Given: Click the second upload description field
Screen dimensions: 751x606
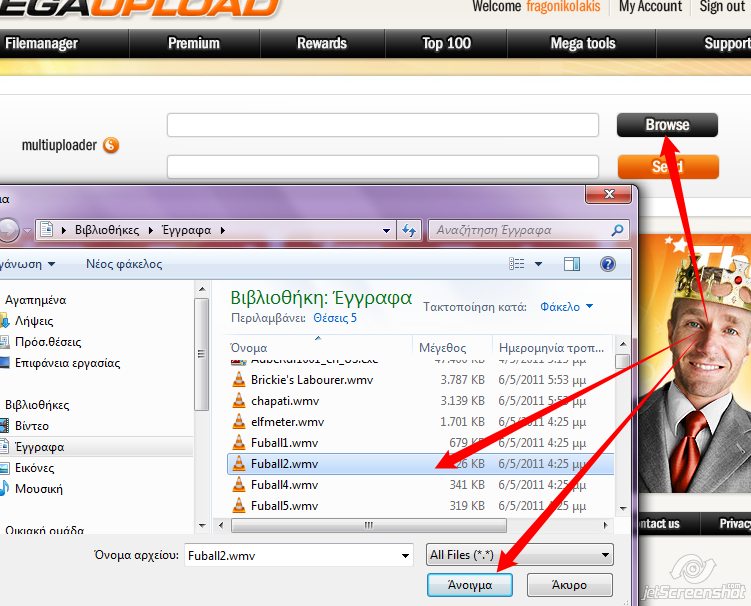Looking at the screenshot, I should point(383,167).
